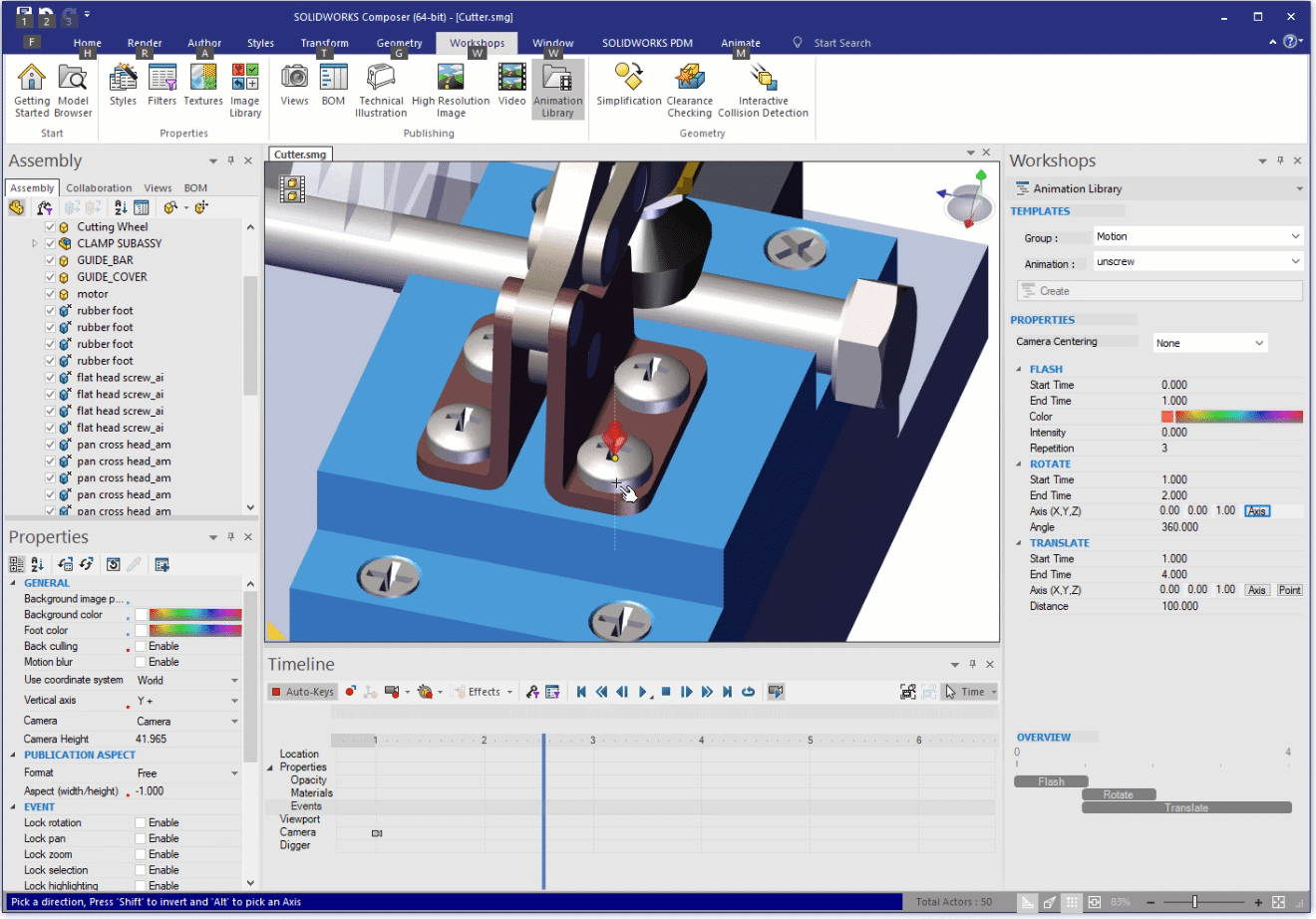Open the Textures workshop
The image size is (1316, 919).
[x=203, y=85]
